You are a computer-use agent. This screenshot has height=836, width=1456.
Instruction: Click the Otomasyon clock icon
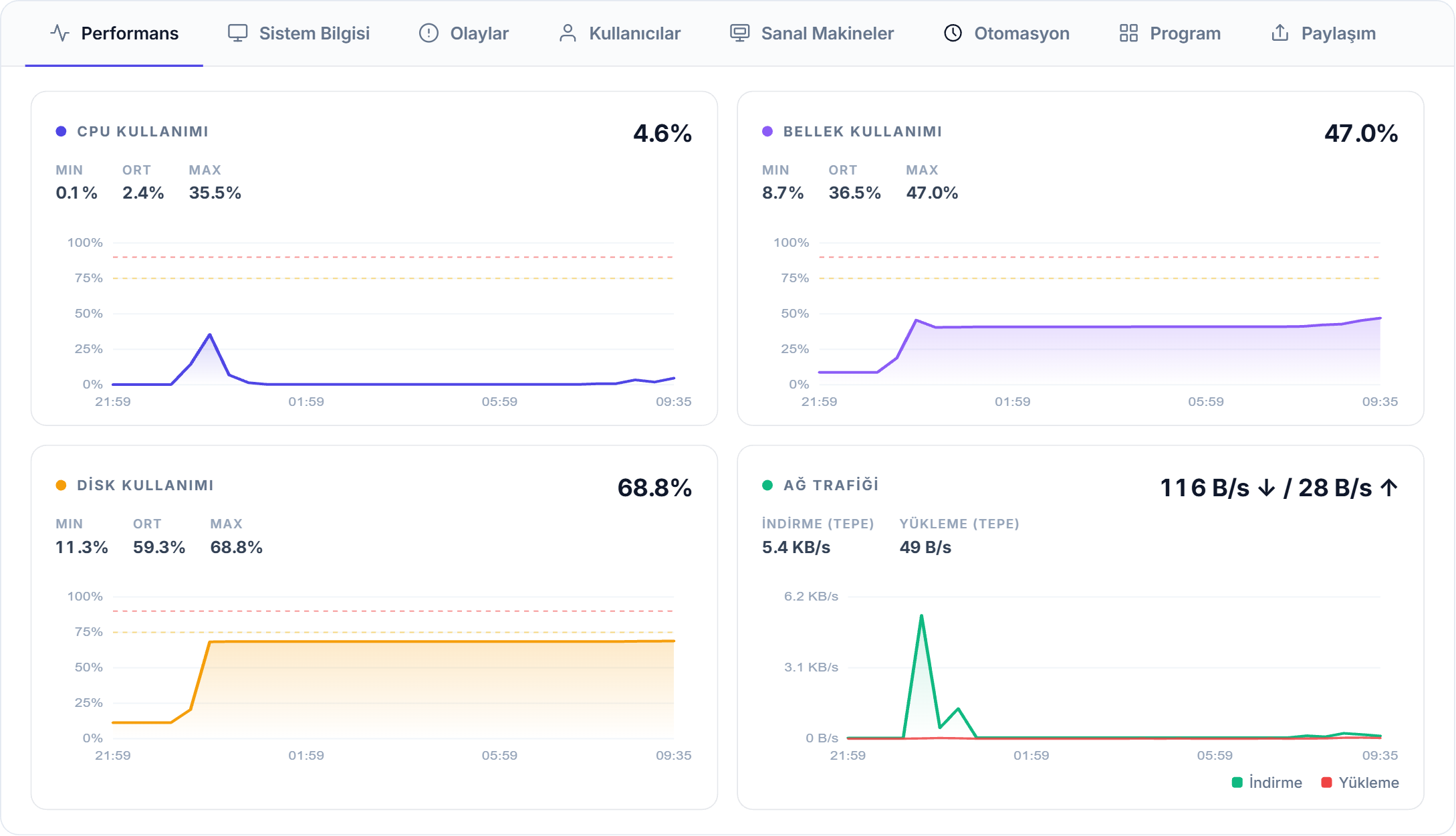(x=953, y=33)
